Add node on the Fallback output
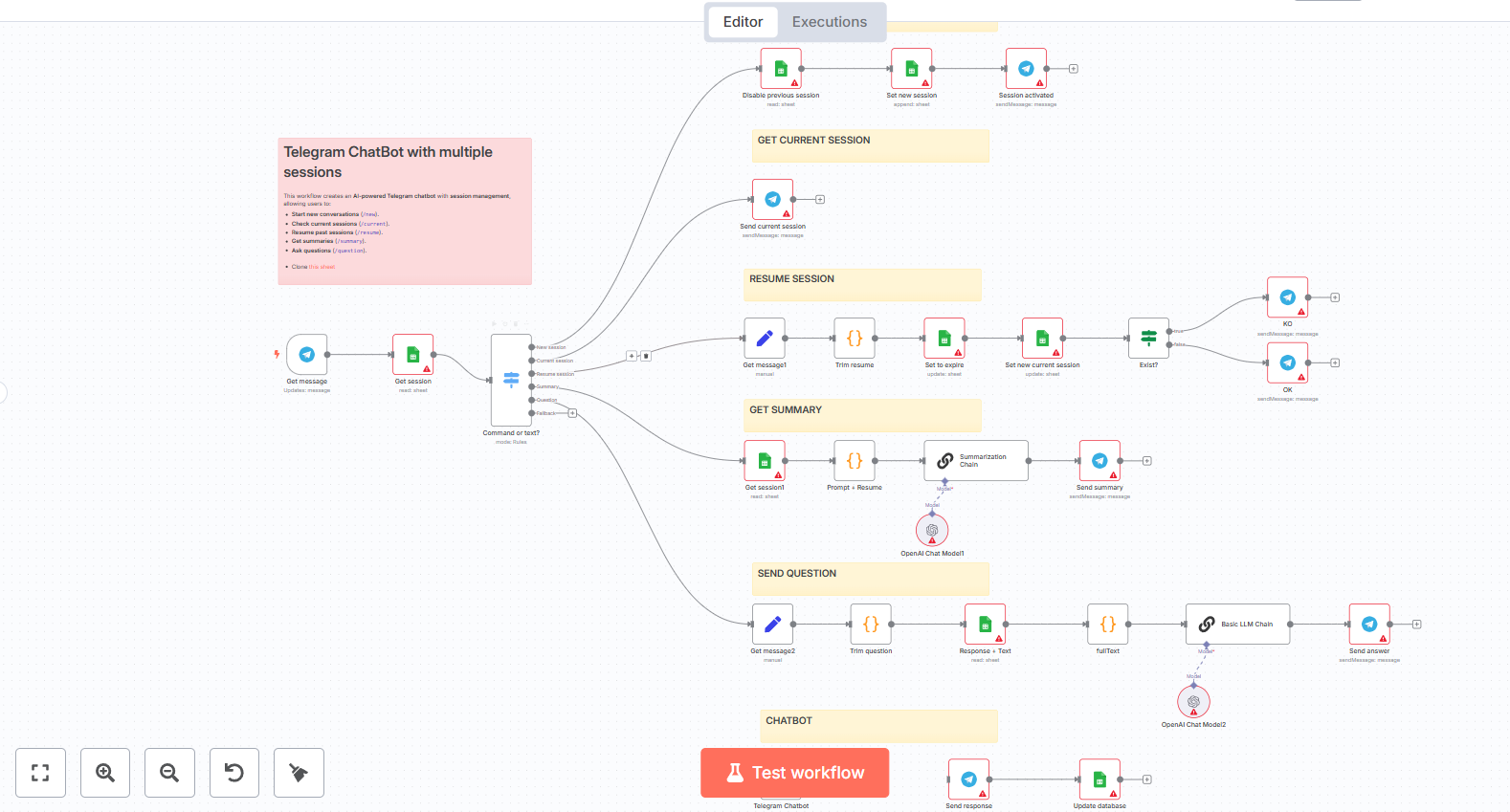This screenshot has width=1510, height=812. [x=572, y=413]
